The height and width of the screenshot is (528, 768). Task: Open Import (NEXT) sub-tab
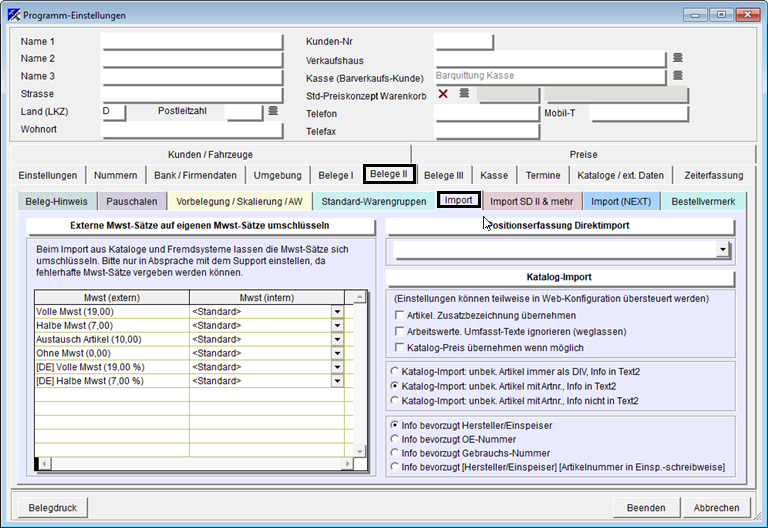(x=621, y=201)
